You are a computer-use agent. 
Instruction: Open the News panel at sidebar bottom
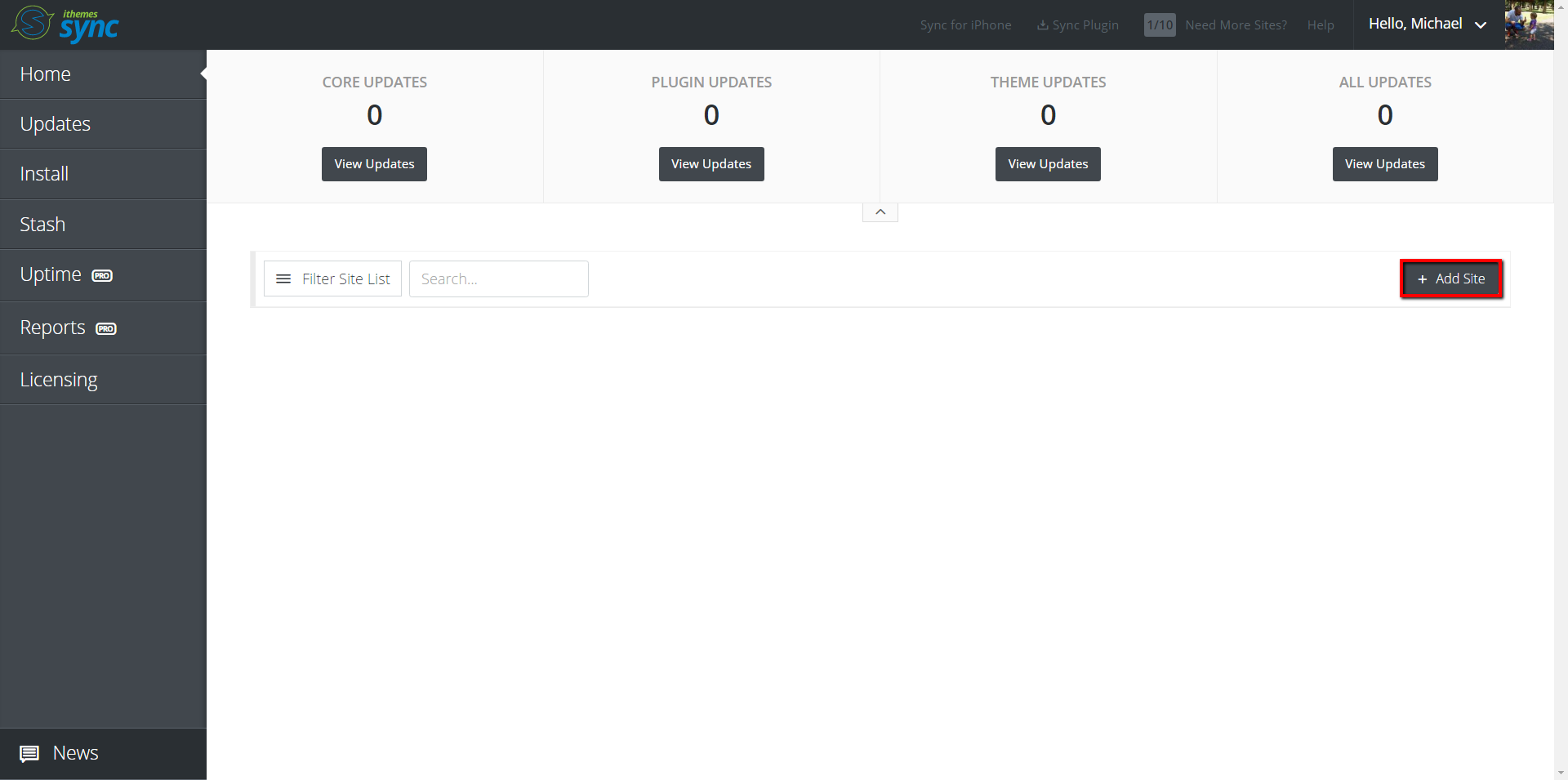(x=103, y=754)
